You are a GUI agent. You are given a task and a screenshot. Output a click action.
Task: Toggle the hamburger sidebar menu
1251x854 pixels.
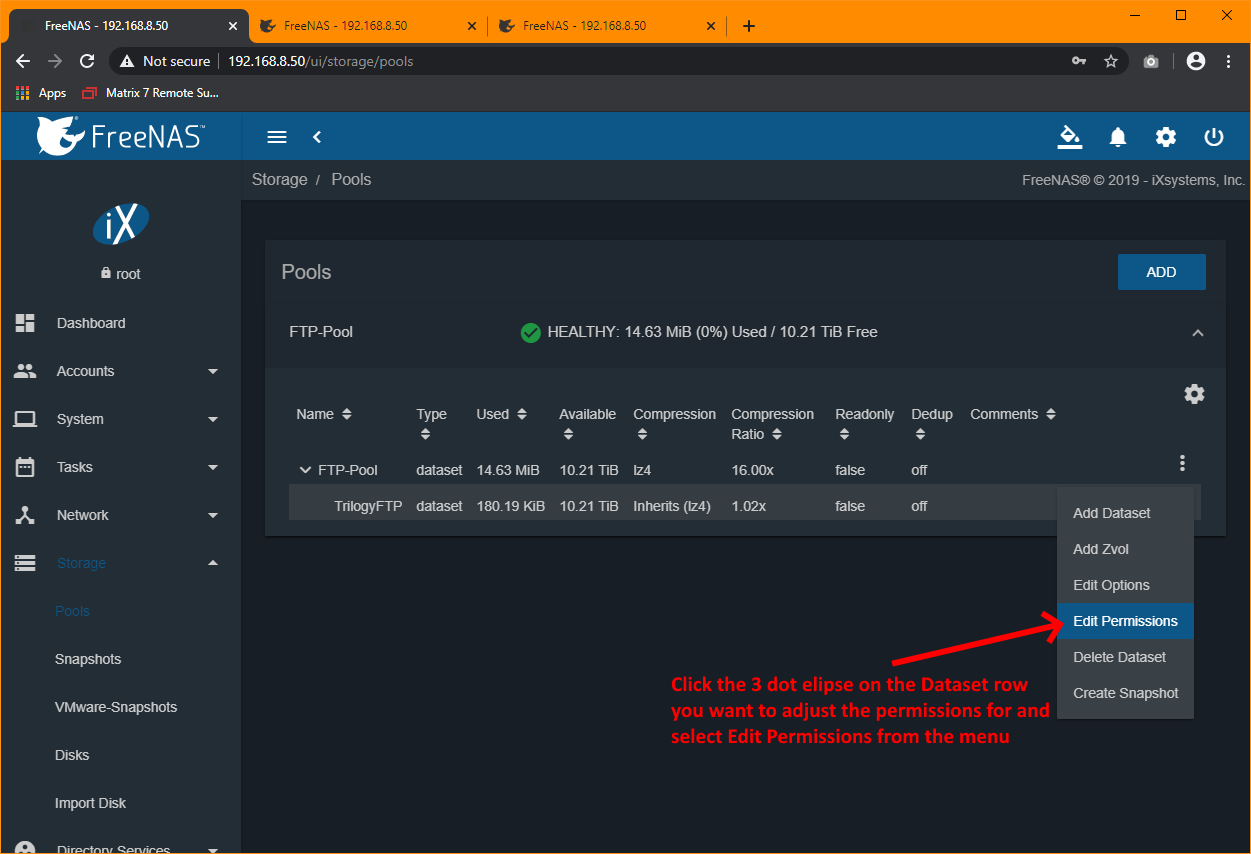pos(277,137)
